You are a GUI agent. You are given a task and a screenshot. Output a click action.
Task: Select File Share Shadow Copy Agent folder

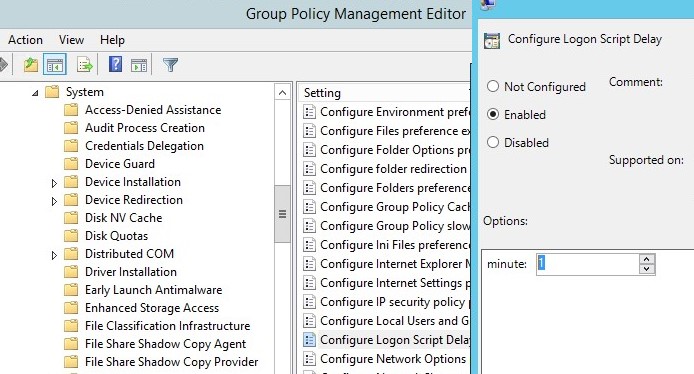pos(165,344)
